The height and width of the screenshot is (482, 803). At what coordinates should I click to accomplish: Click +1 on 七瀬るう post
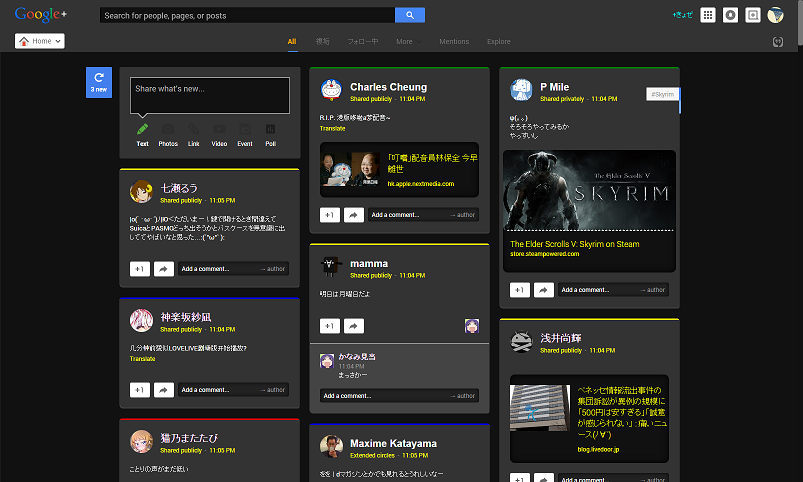(x=140, y=268)
